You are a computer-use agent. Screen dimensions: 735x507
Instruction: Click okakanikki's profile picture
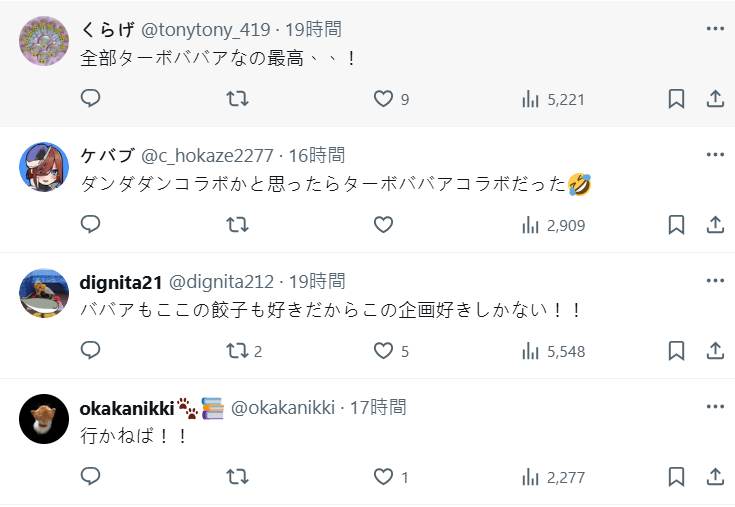44,418
